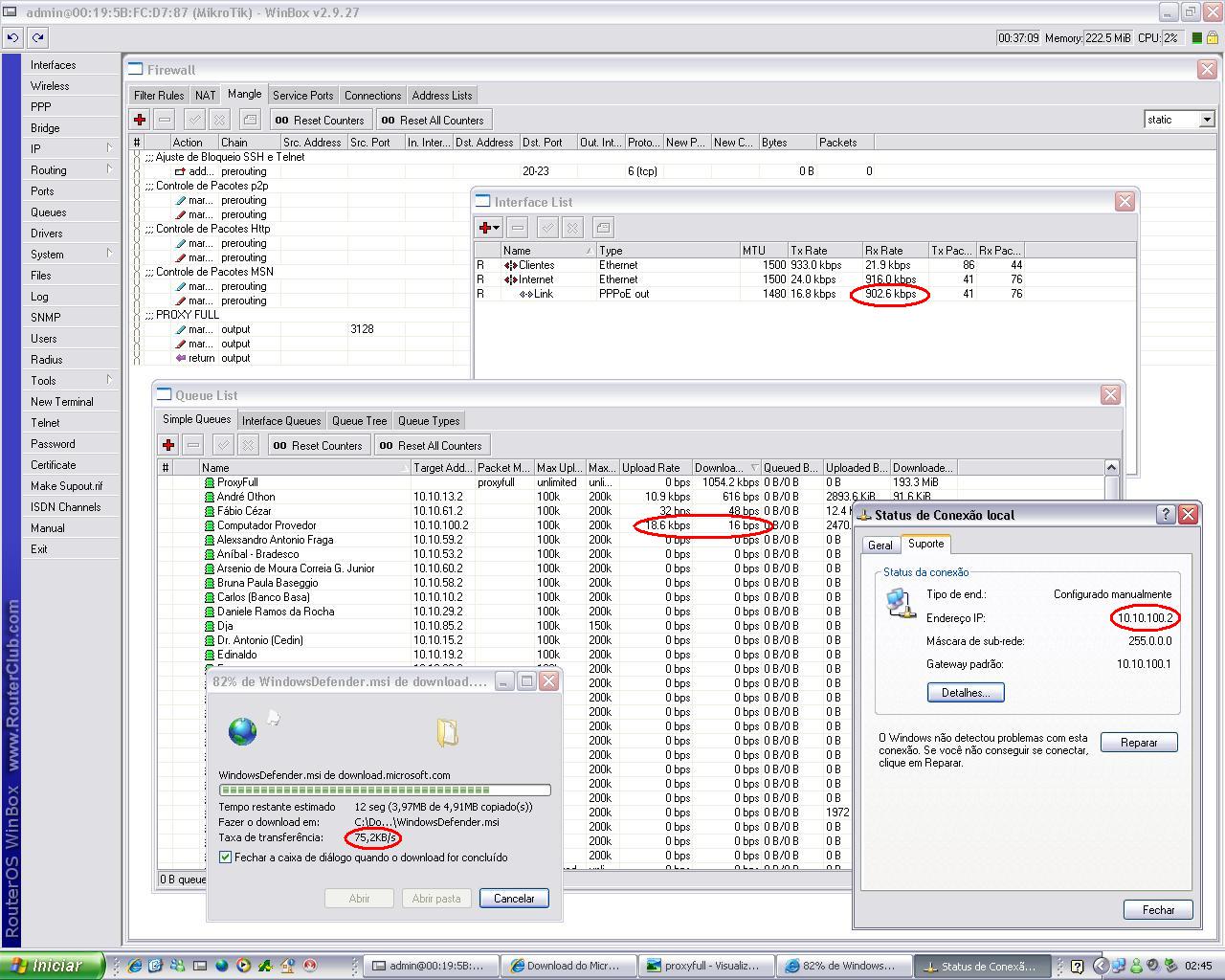Click the Reparar connection button
Screen dimensions: 1225x980
point(1138,743)
